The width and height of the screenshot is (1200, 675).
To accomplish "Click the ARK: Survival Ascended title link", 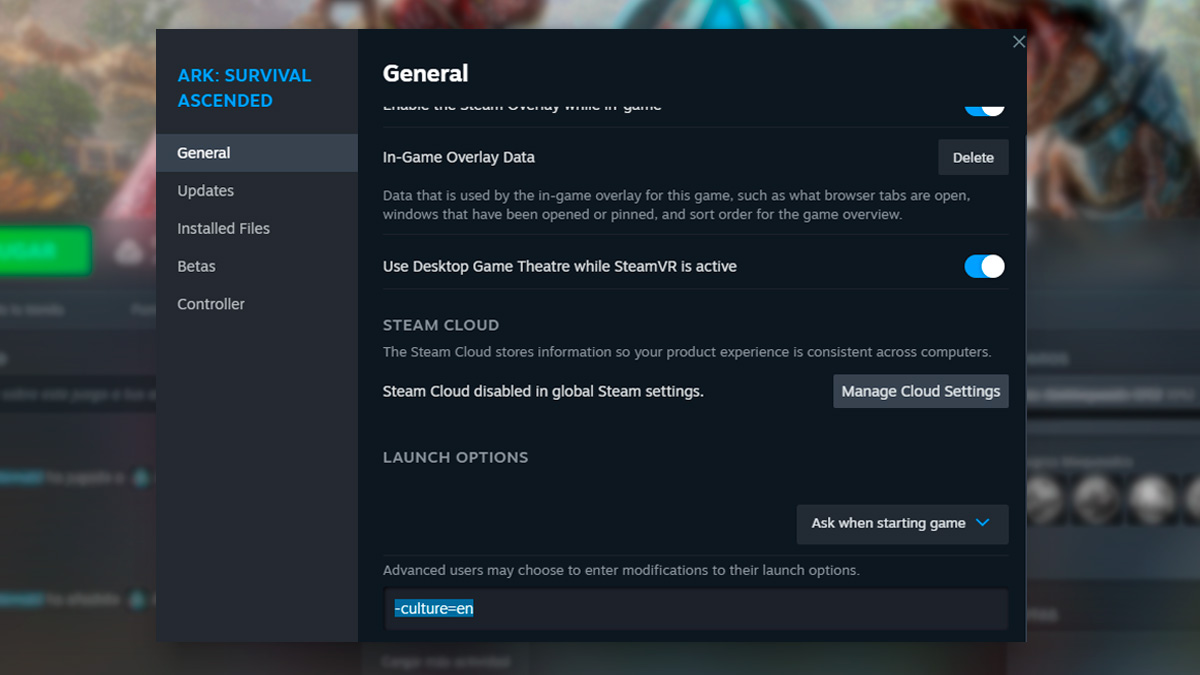I will [x=244, y=88].
